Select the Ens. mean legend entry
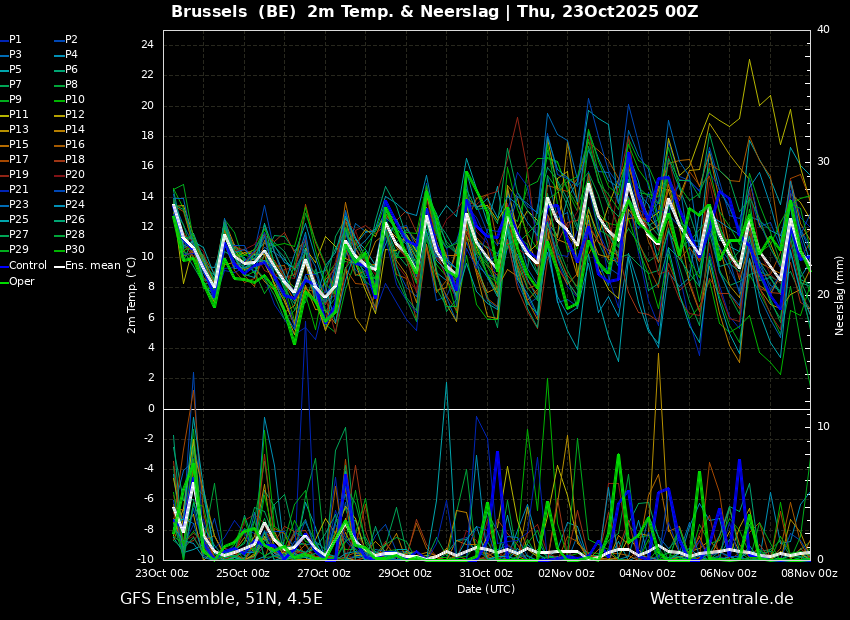The width and height of the screenshot is (850, 620). coord(88,266)
